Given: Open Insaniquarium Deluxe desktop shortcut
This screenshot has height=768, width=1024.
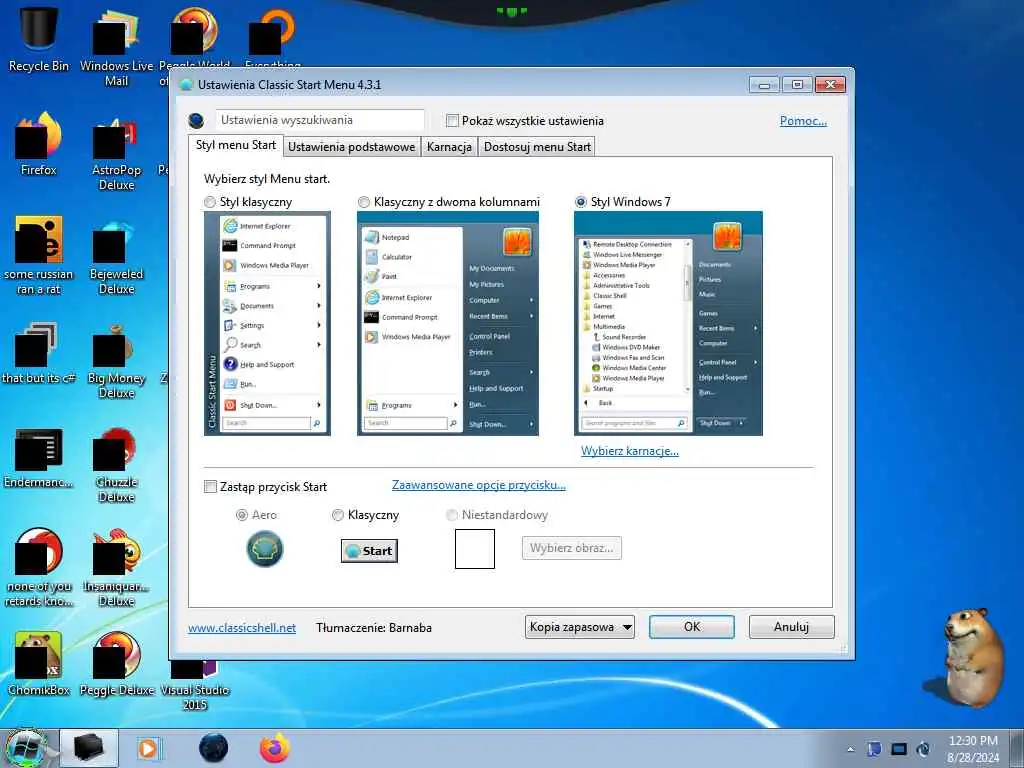Looking at the screenshot, I should pyautogui.click(x=116, y=568).
